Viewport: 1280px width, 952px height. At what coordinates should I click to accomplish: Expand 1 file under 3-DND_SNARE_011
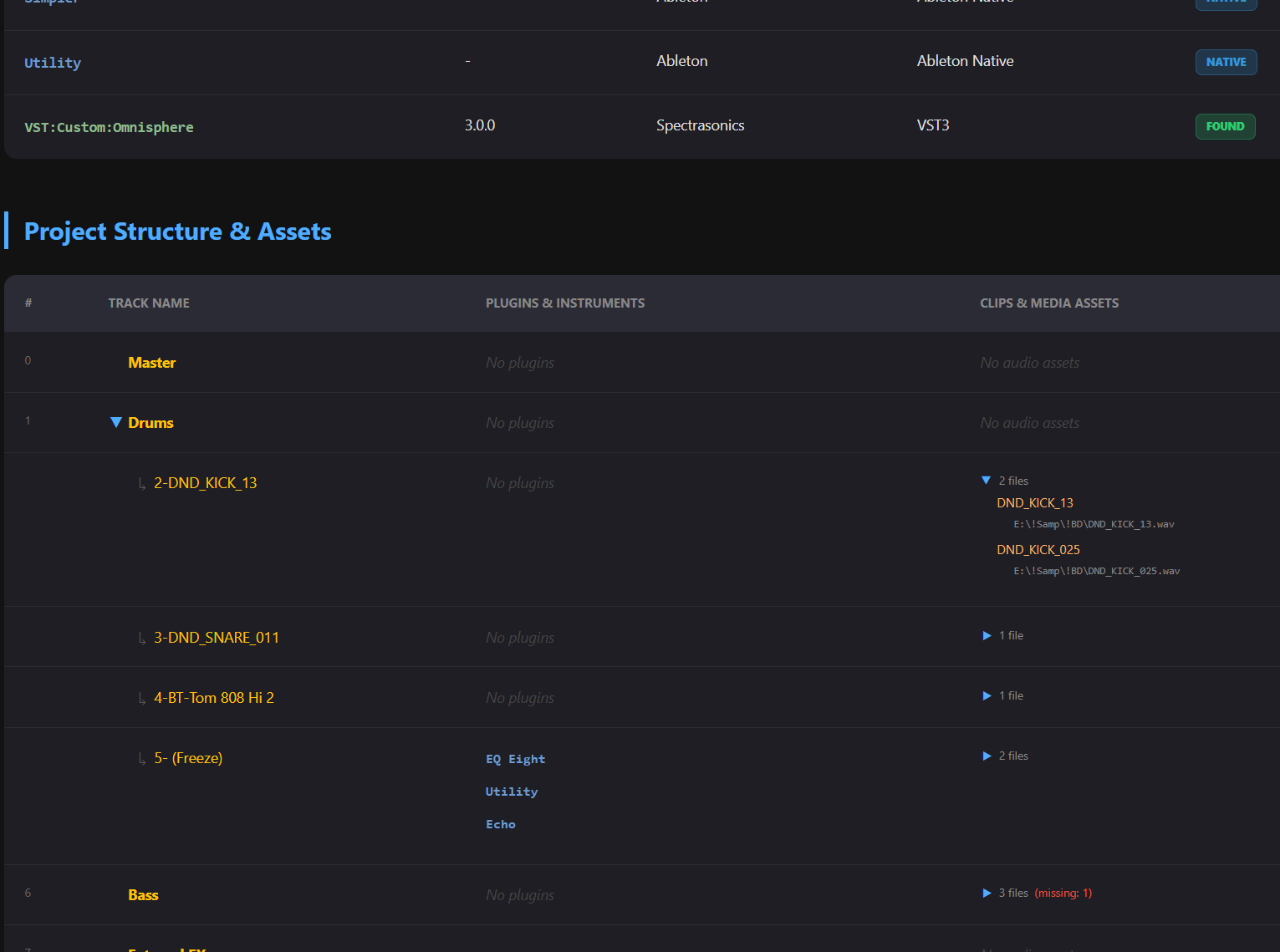pyautogui.click(x=987, y=636)
